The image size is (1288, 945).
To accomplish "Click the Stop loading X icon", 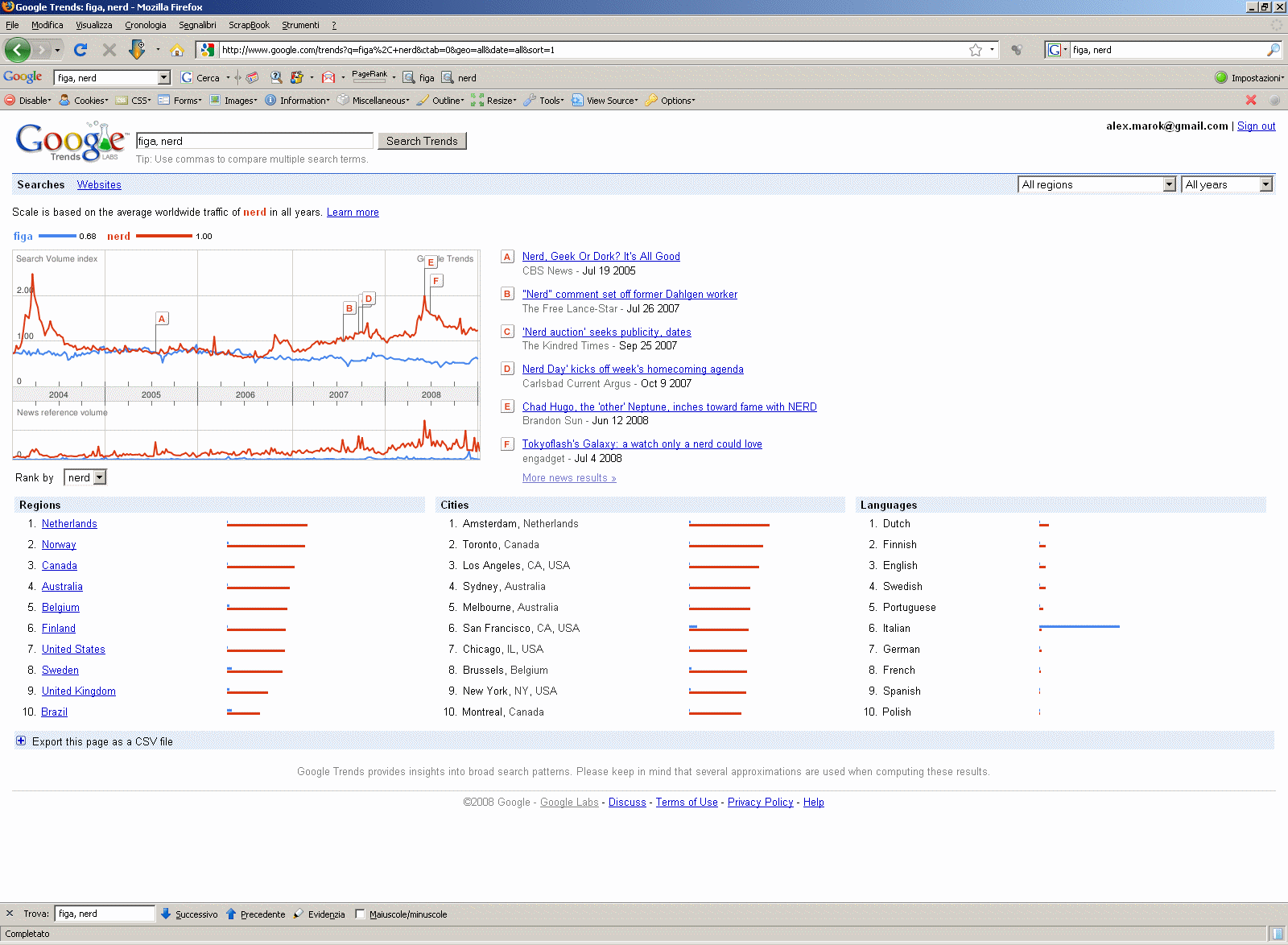I will 109,50.
